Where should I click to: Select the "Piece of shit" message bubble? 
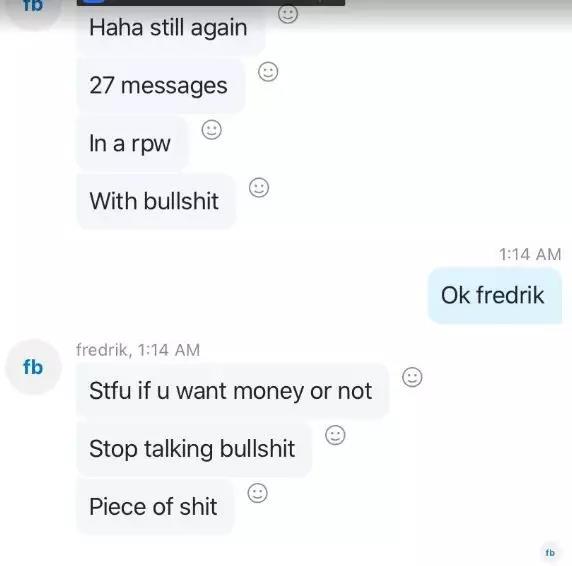click(155, 507)
